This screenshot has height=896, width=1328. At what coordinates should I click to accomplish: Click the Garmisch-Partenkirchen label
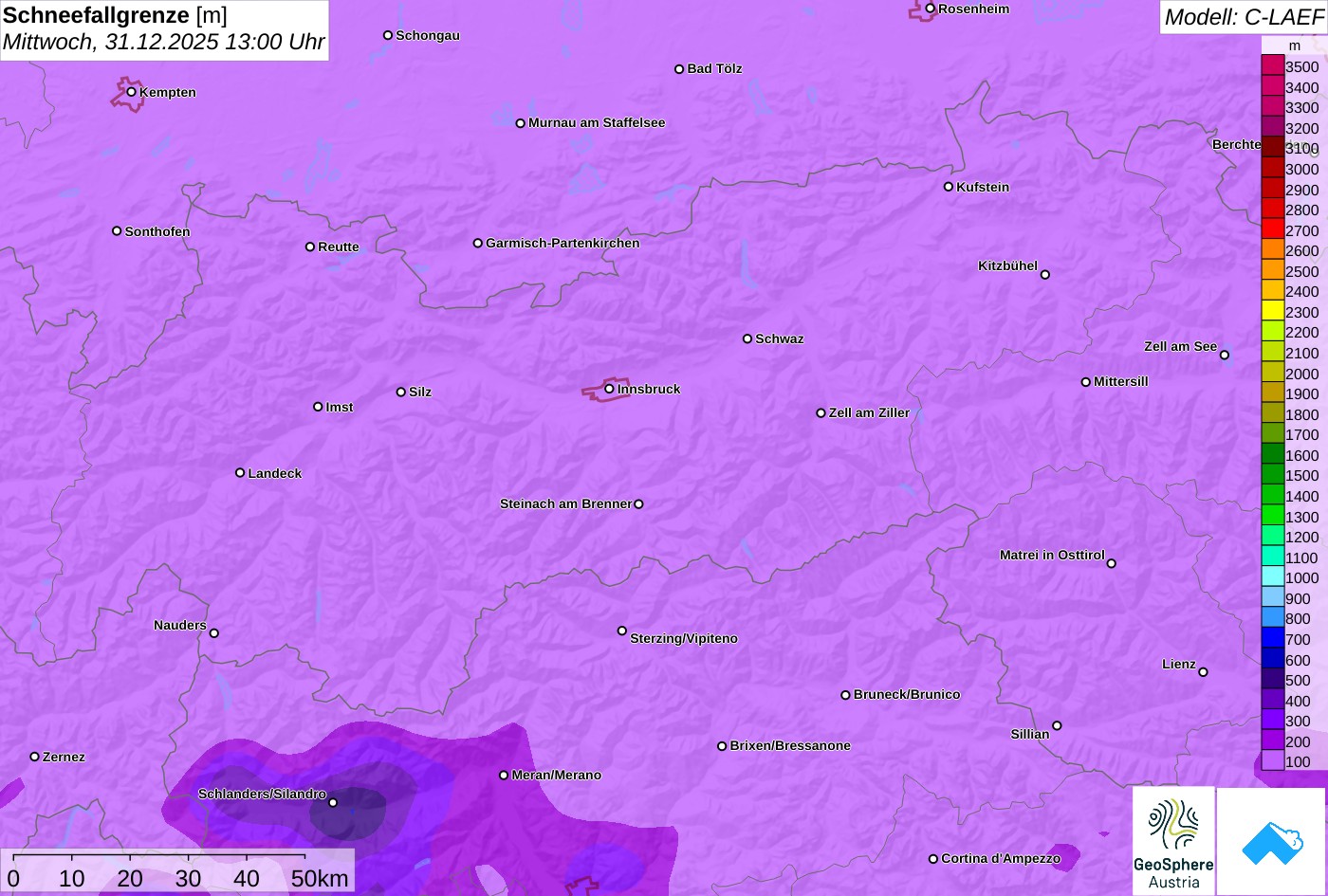coord(563,244)
